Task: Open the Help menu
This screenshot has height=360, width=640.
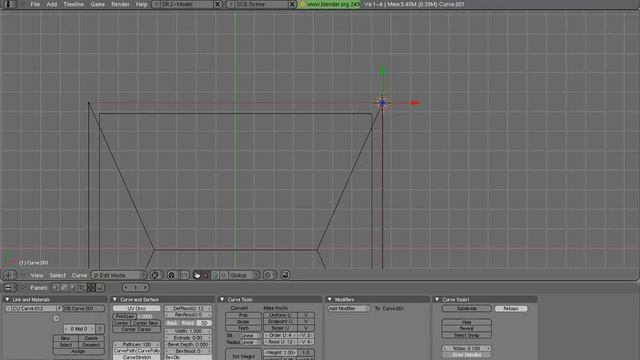Action: [x=141, y=4]
